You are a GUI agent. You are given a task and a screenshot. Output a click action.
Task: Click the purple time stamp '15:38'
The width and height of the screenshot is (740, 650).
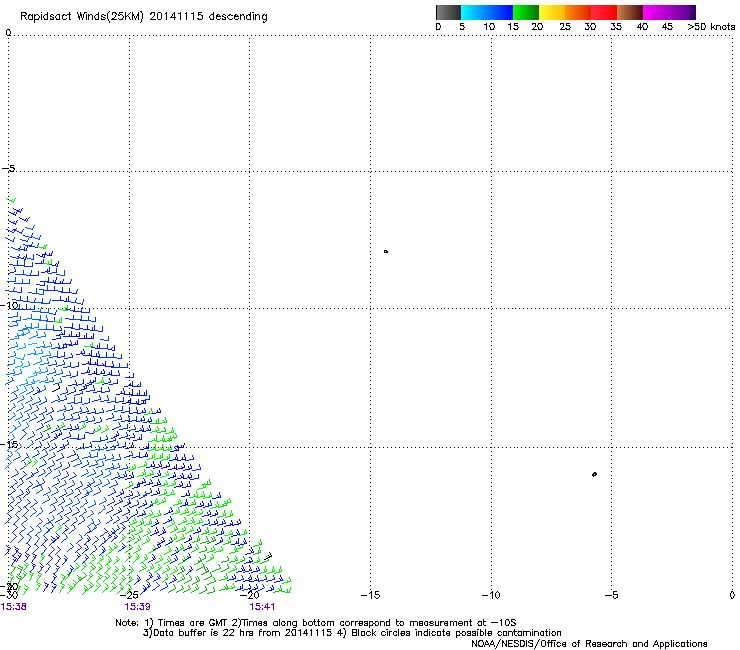point(14,607)
